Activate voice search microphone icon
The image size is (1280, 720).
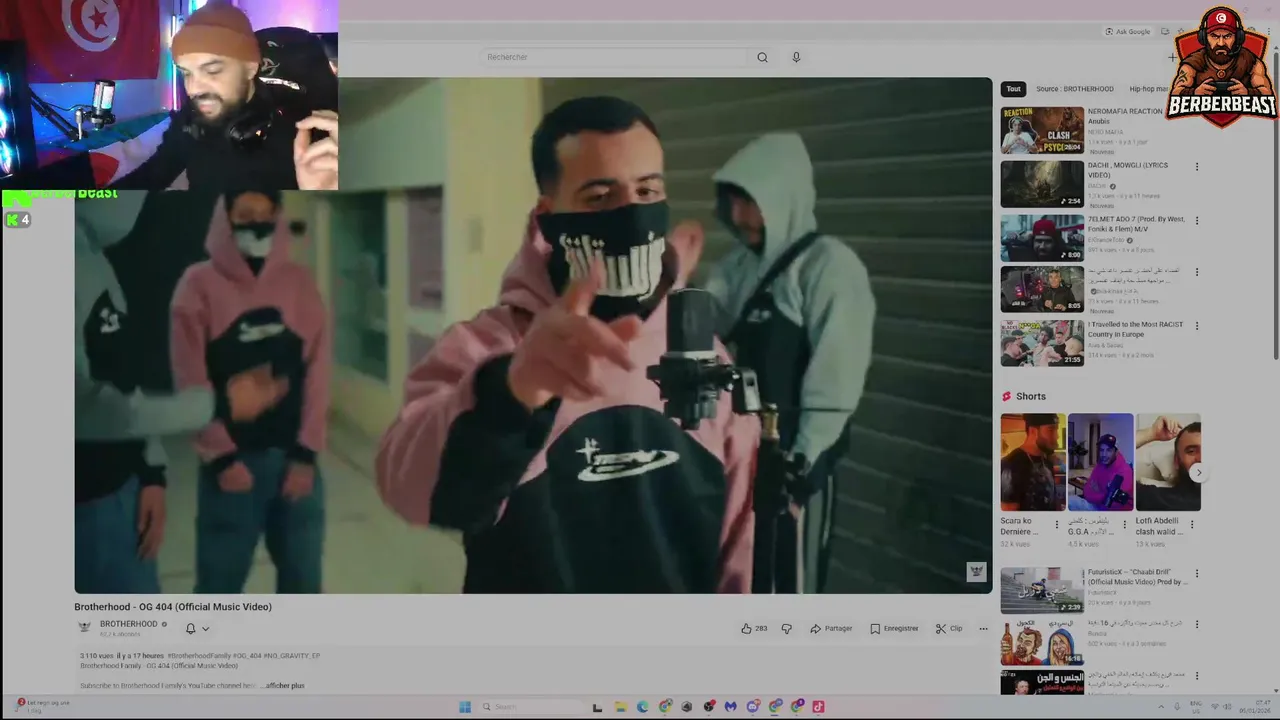(796, 57)
